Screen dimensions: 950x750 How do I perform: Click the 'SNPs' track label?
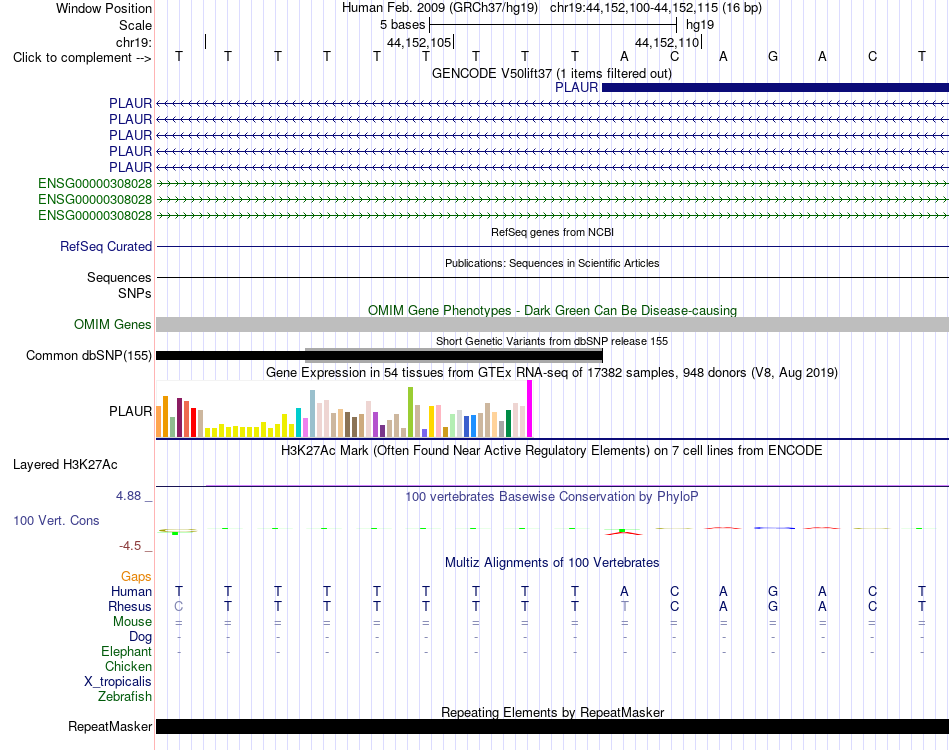tap(135, 293)
